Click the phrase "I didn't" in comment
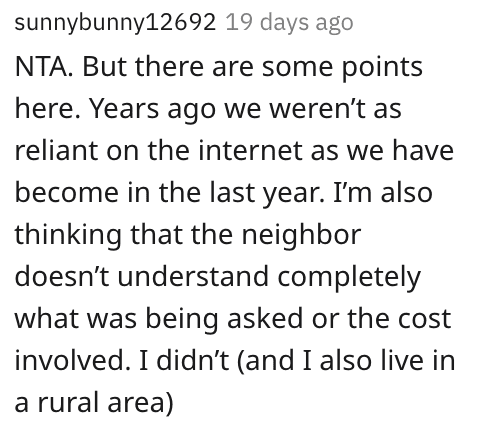Viewport: 478px width, 438px height. coord(184,361)
